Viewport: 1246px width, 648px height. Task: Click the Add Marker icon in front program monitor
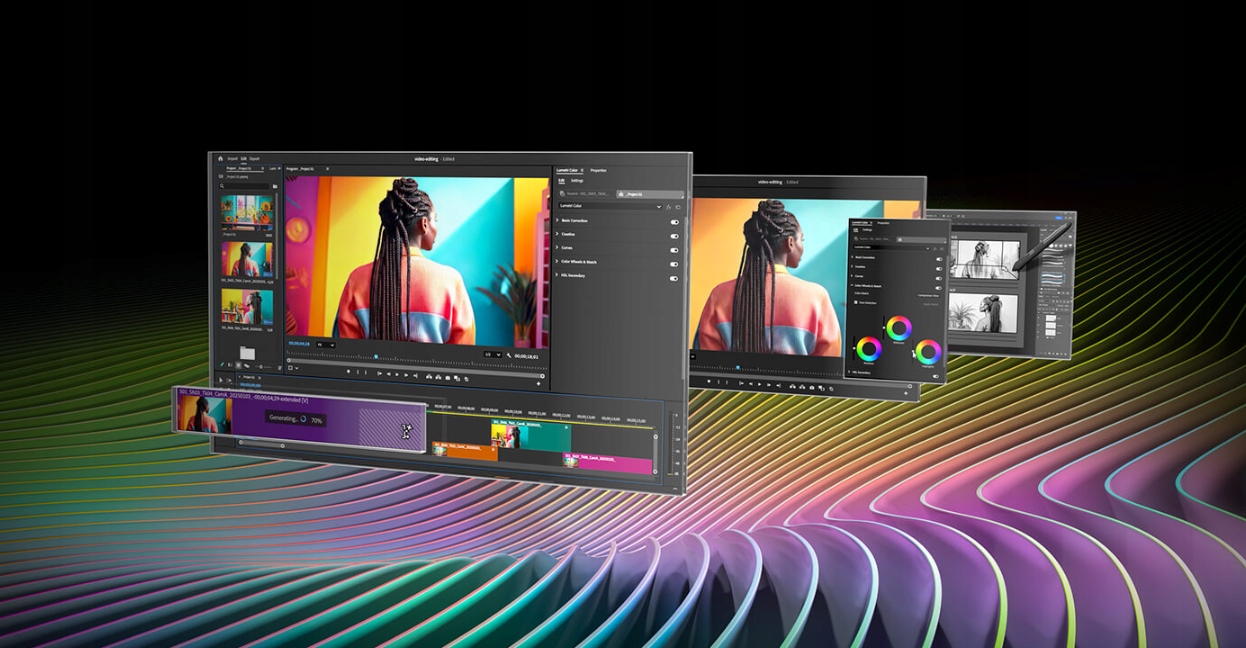(x=349, y=372)
